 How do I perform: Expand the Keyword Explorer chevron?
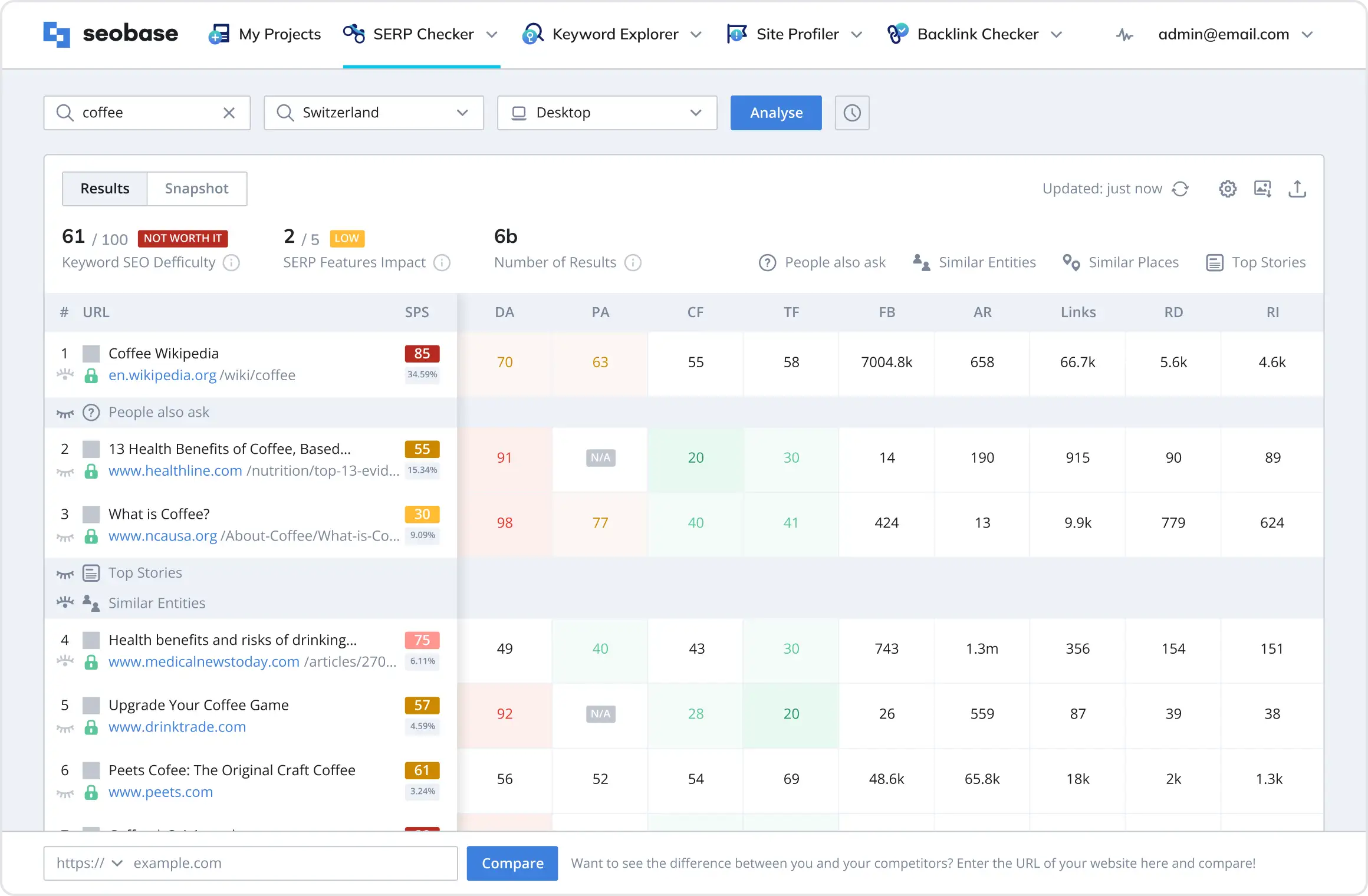tap(696, 35)
